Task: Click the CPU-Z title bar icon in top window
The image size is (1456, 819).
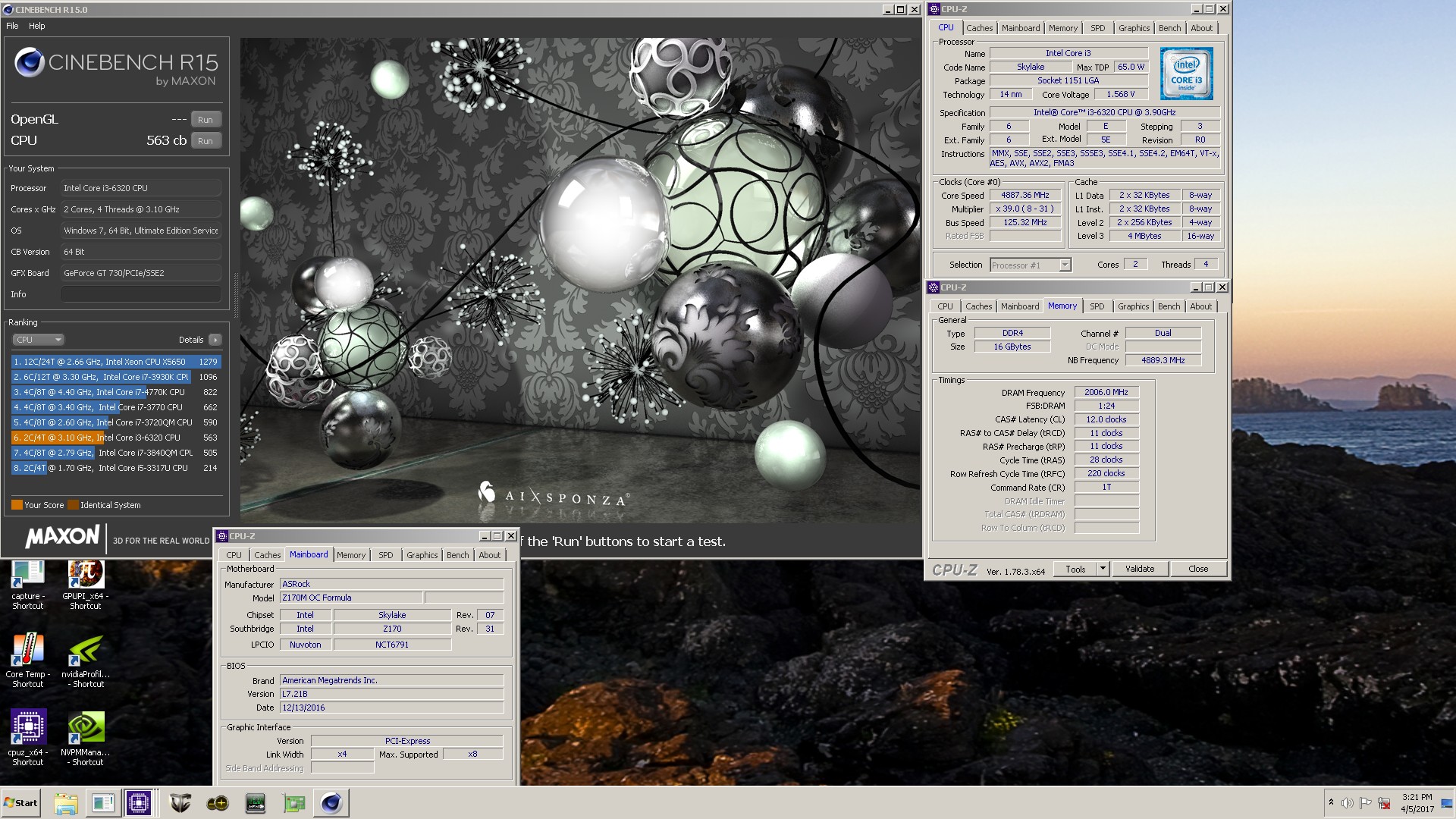Action: [934, 9]
